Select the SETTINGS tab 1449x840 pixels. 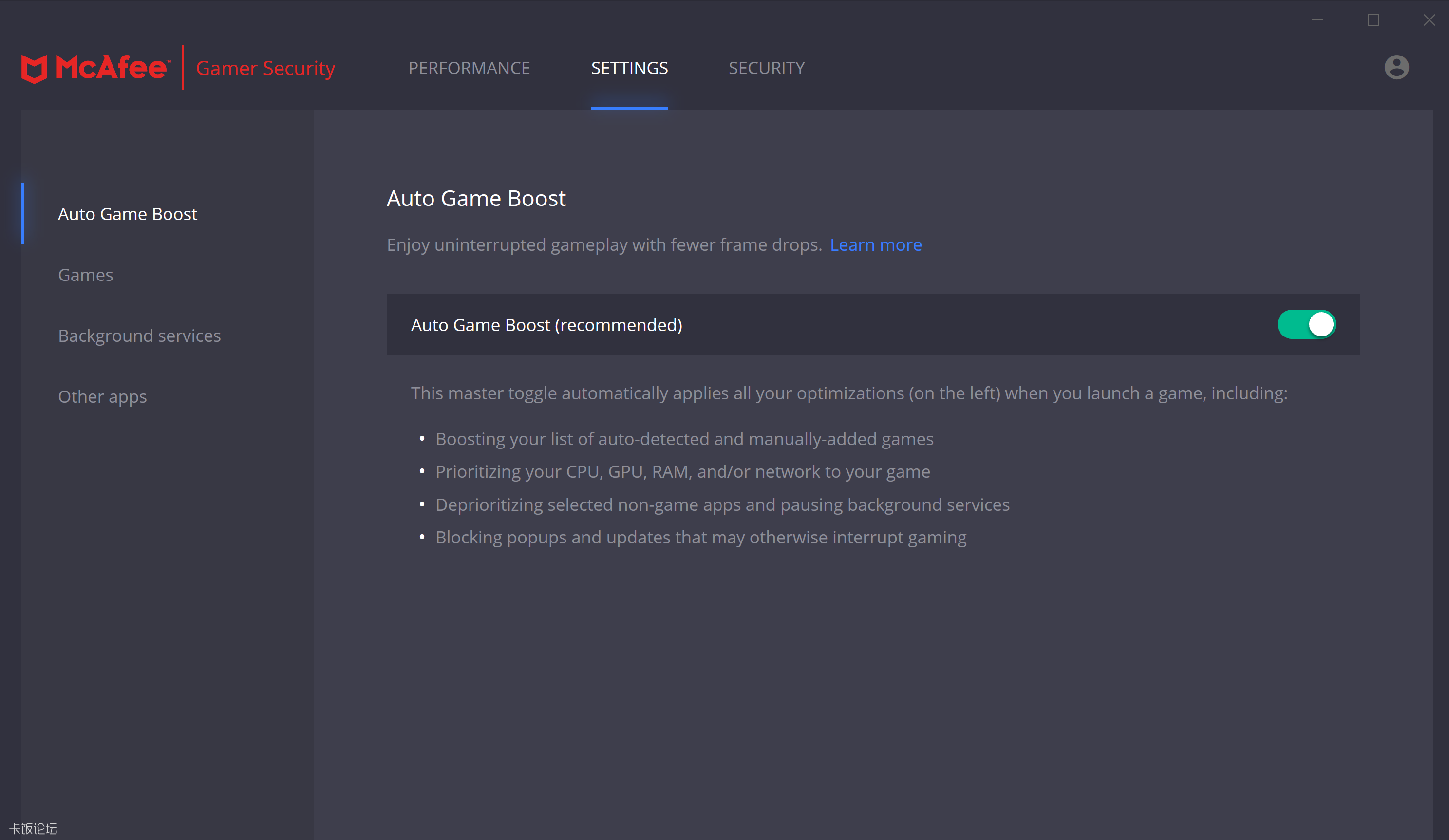pyautogui.click(x=629, y=68)
